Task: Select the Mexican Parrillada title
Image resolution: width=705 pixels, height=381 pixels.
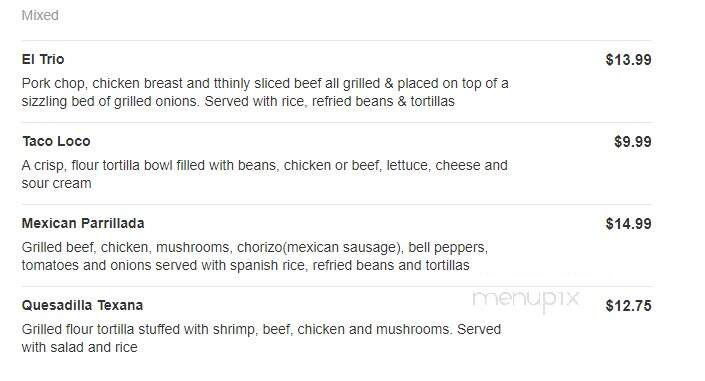Action: 83,223
